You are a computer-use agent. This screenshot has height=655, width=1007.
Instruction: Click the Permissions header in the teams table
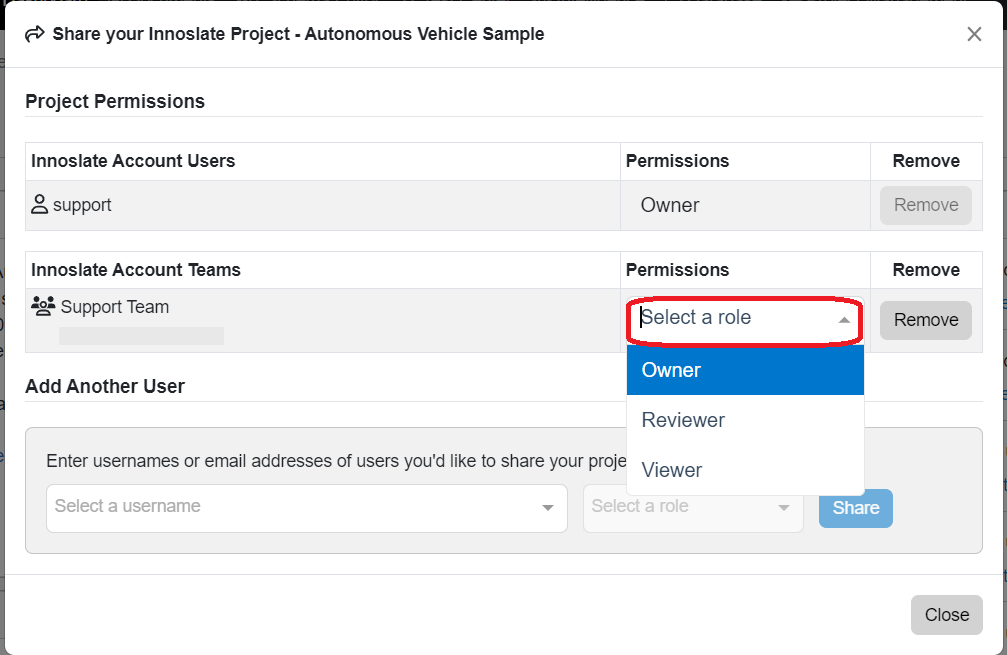pos(678,270)
